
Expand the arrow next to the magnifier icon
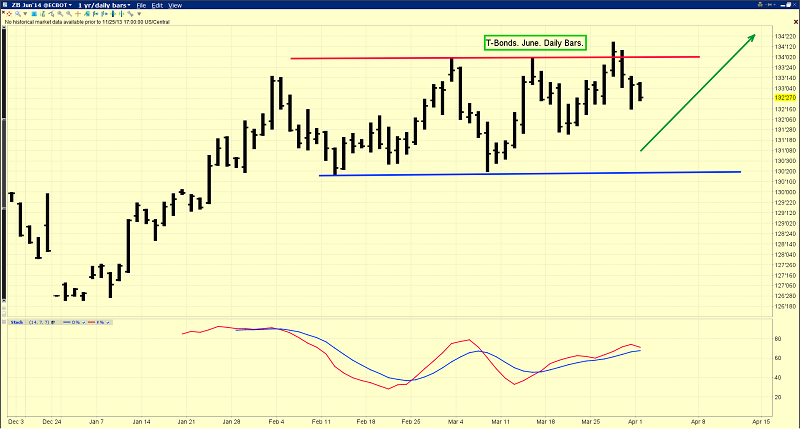pyautogui.click(x=25, y=14)
